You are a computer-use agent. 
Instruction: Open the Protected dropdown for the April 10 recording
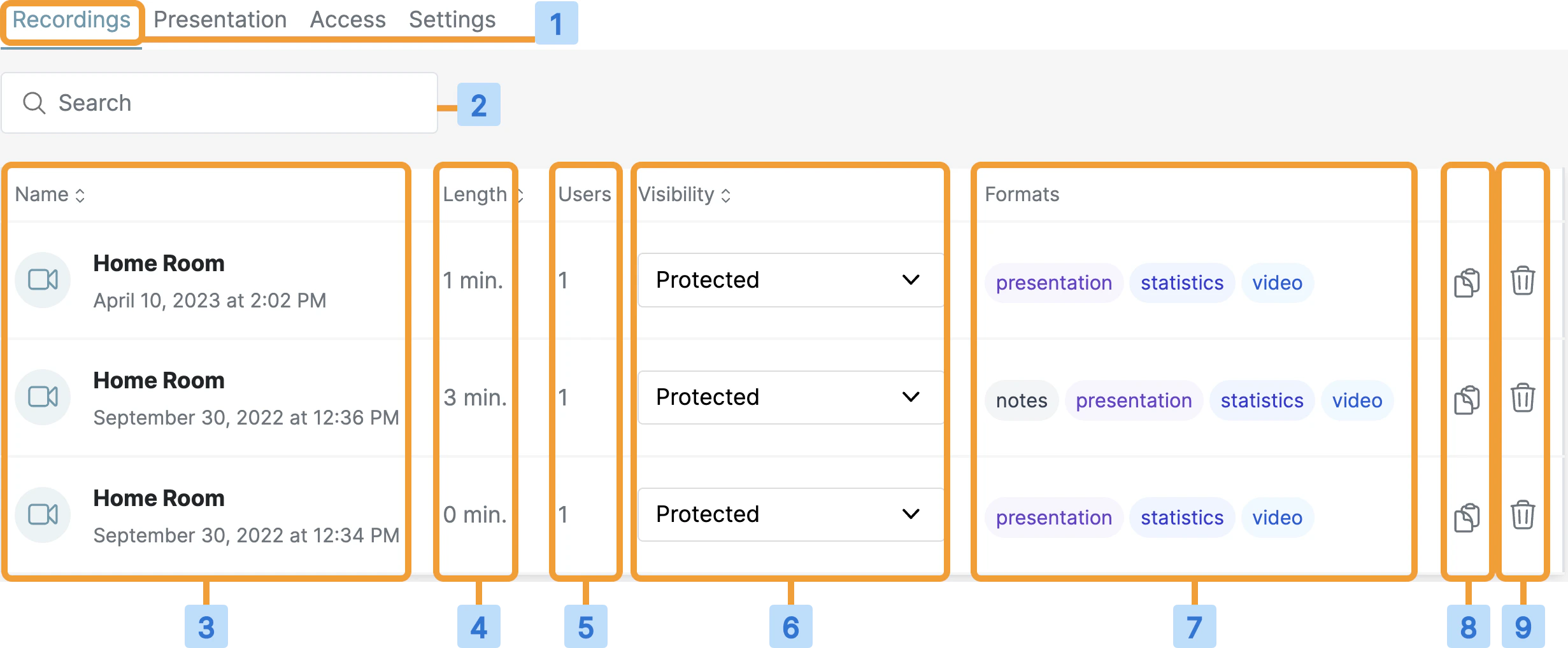click(x=790, y=280)
